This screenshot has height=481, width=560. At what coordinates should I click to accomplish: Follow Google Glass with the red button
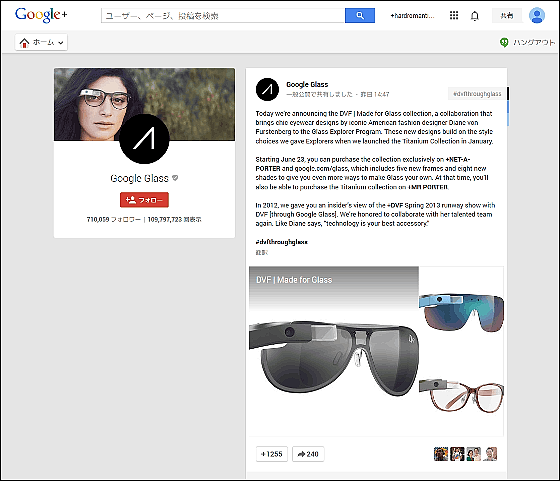pos(144,200)
